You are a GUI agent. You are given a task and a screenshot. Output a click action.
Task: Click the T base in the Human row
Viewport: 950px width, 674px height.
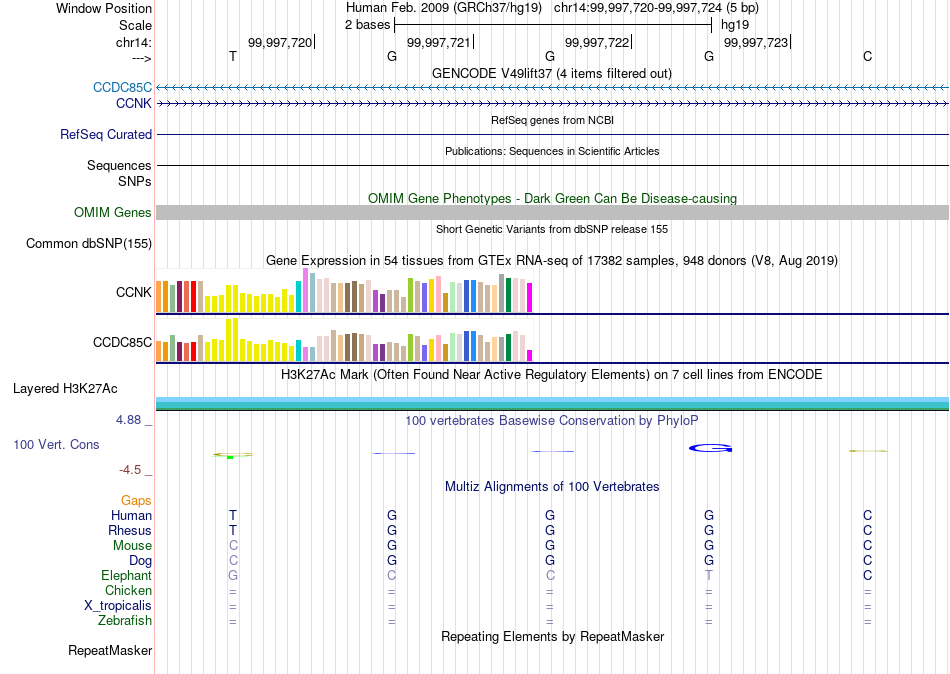[233, 516]
